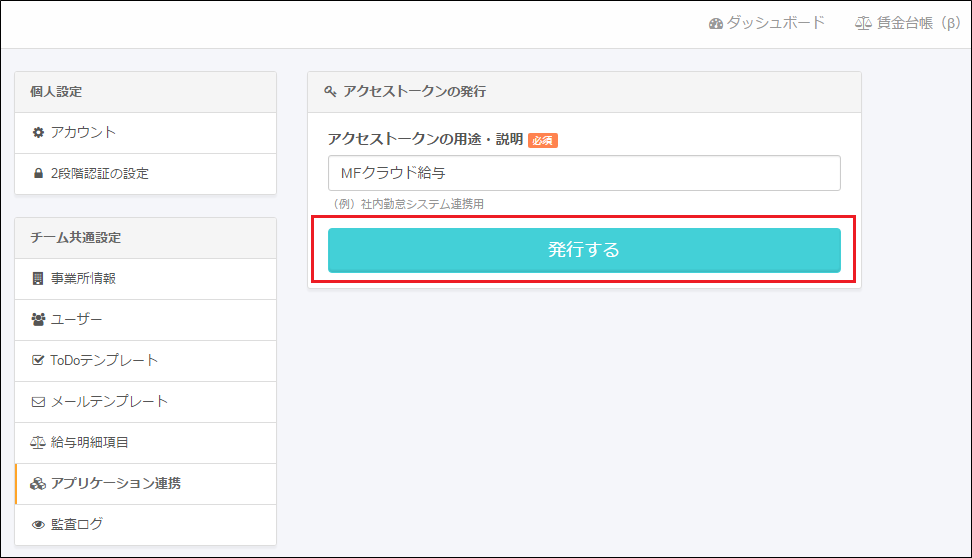
Task: Click the building icon beside 事業所情報
Action: (38, 278)
